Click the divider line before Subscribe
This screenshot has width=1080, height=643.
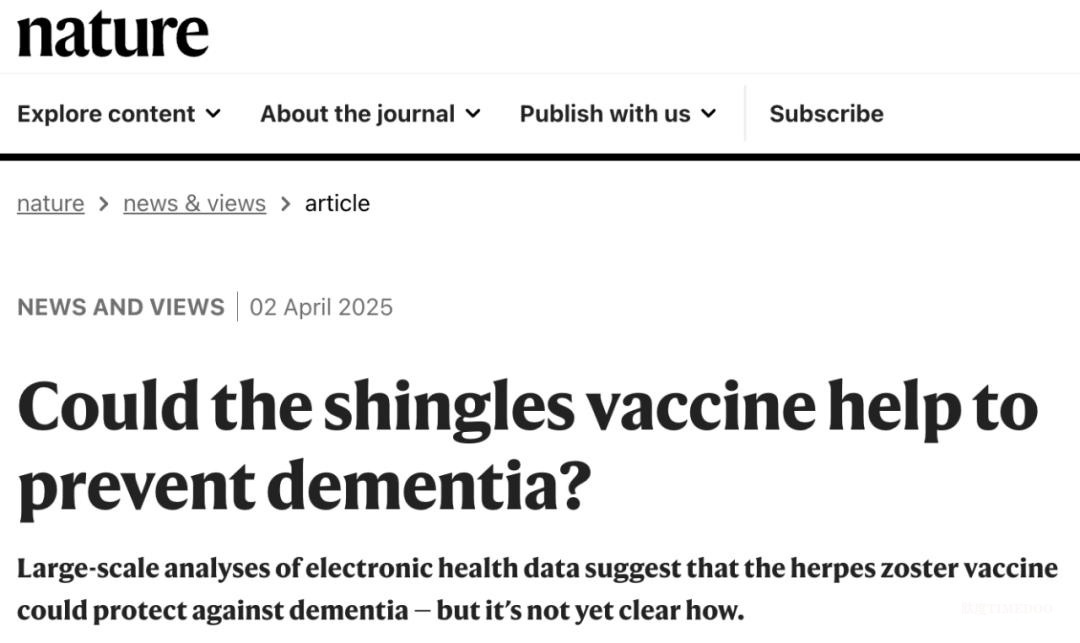[745, 114]
